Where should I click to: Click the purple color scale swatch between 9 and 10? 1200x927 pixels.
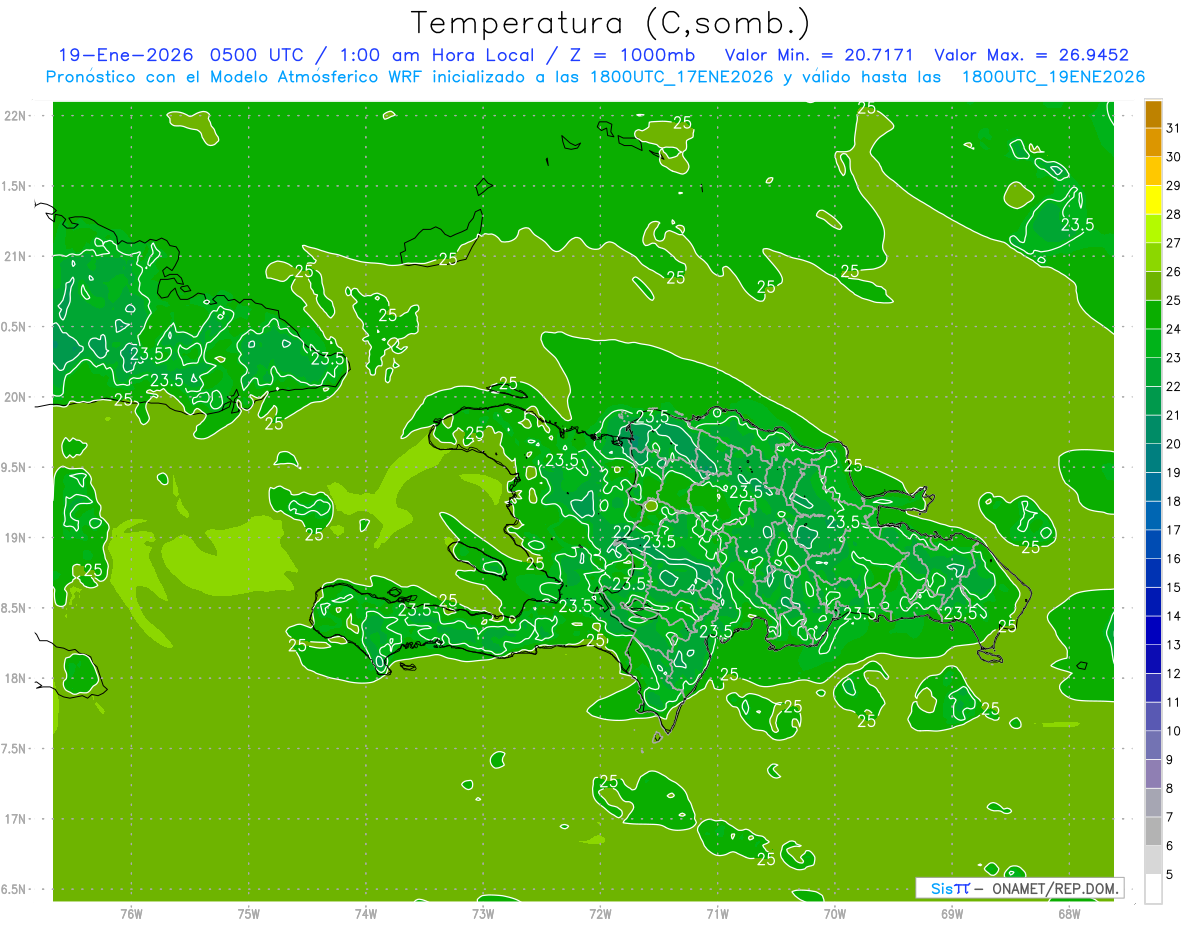1153,745
